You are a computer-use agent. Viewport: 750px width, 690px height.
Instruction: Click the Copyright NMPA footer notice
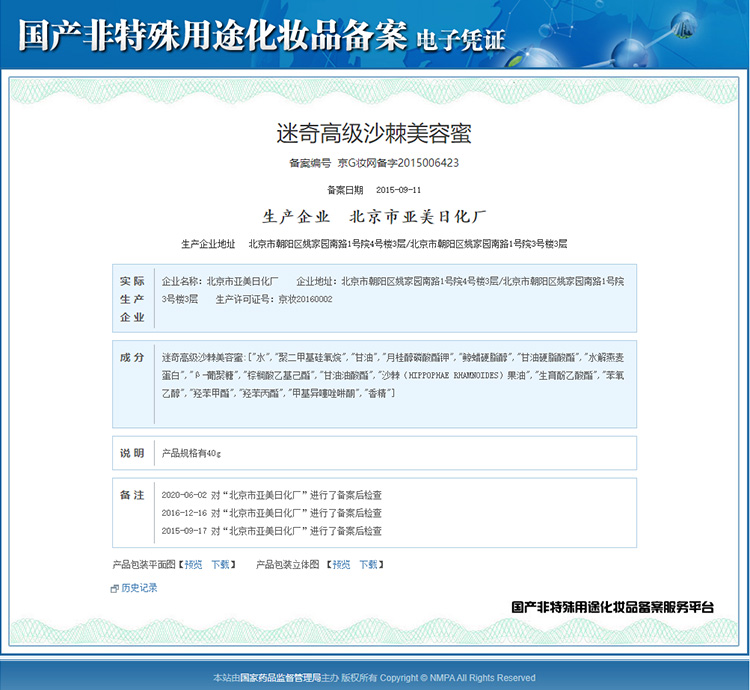457,678
